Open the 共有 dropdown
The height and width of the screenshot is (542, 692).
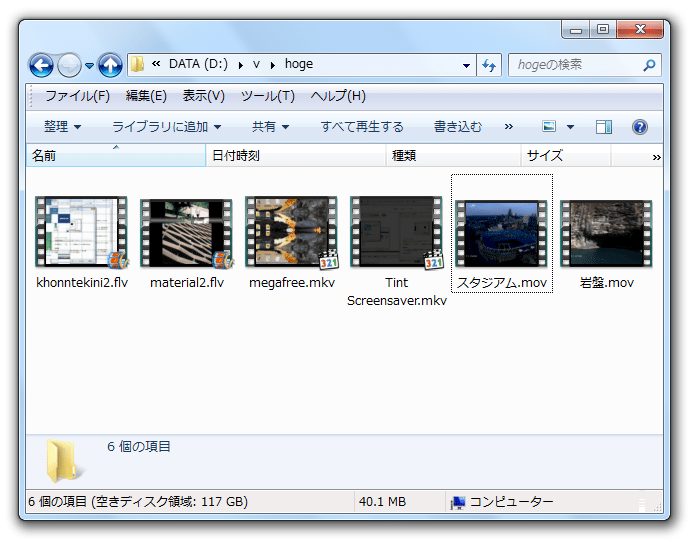[271, 127]
